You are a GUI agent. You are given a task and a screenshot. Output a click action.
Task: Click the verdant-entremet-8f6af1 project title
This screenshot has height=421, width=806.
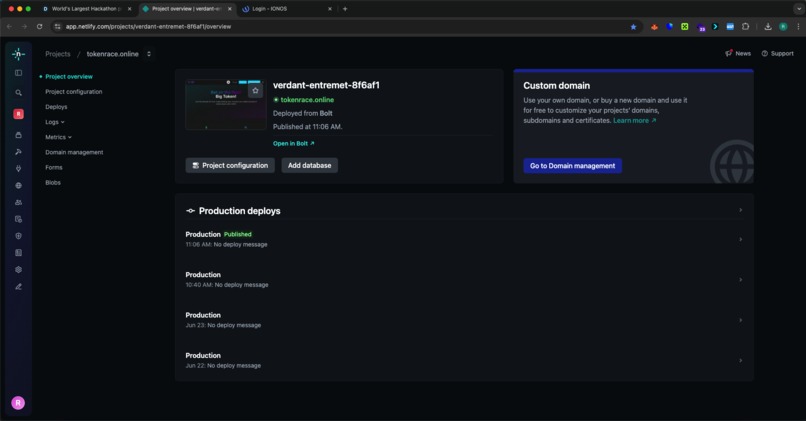[x=326, y=85]
